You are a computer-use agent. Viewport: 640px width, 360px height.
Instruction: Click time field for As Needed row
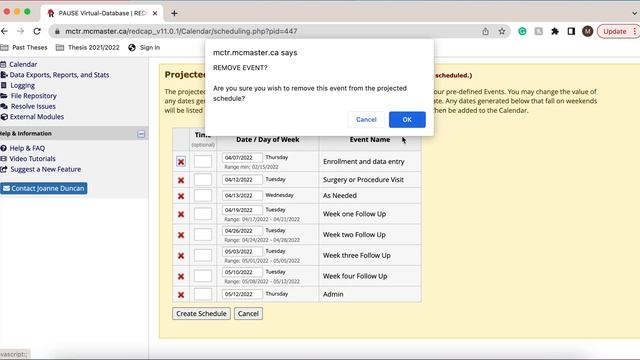(203, 196)
